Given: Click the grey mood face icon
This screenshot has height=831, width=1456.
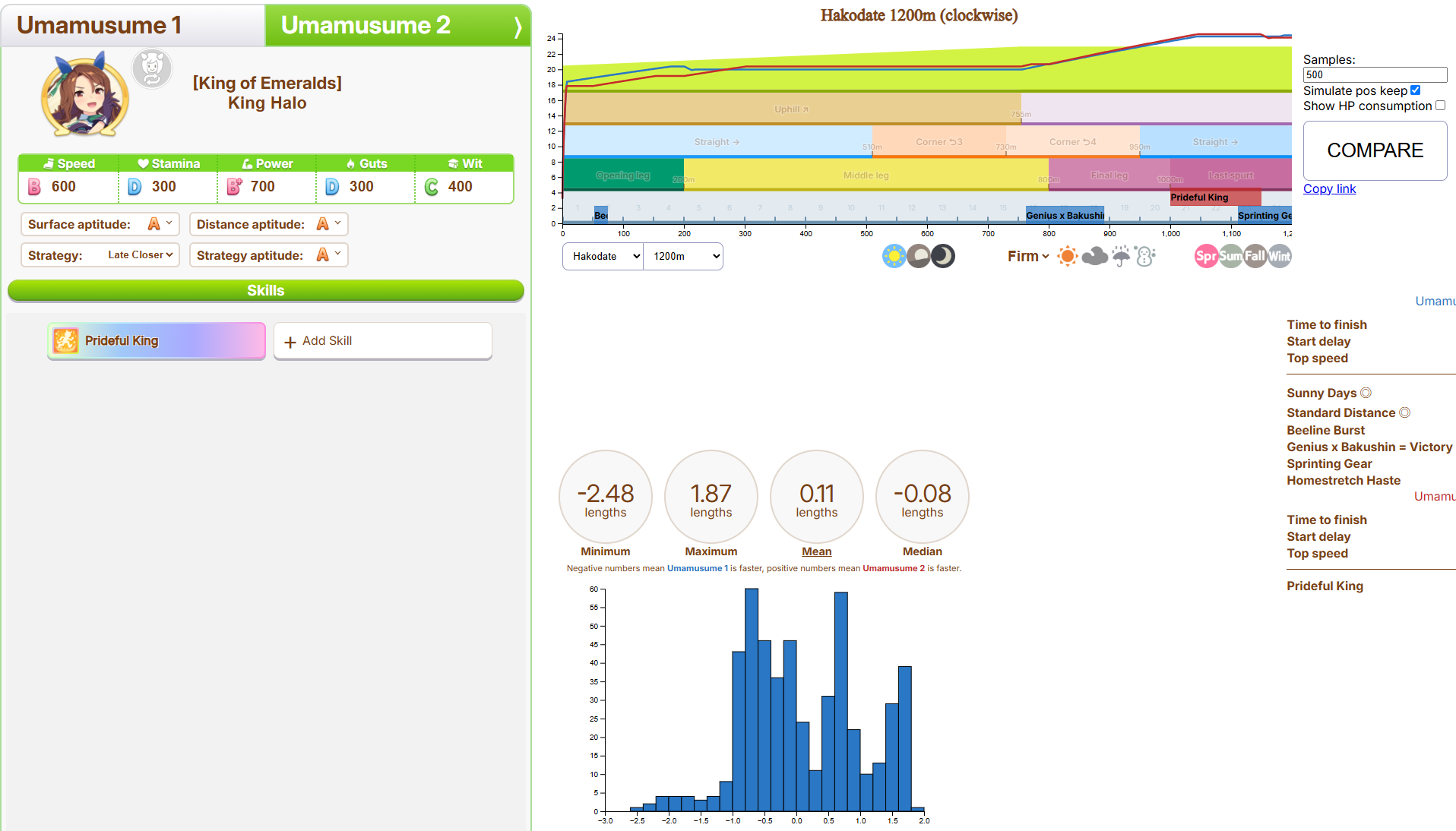Looking at the screenshot, I should pyautogui.click(x=152, y=68).
